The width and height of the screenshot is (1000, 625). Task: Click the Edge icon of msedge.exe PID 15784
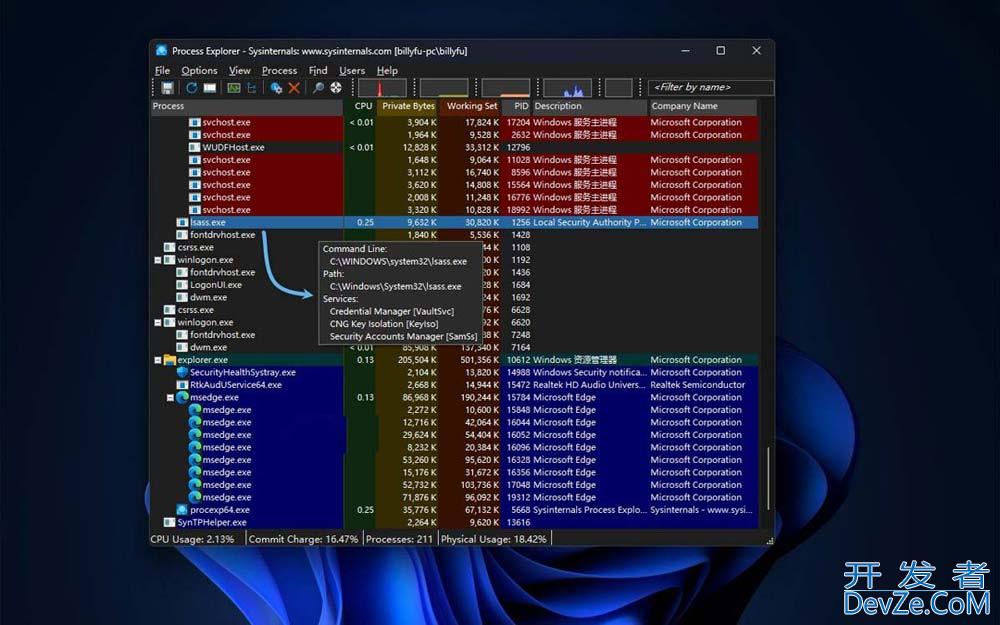(x=182, y=397)
